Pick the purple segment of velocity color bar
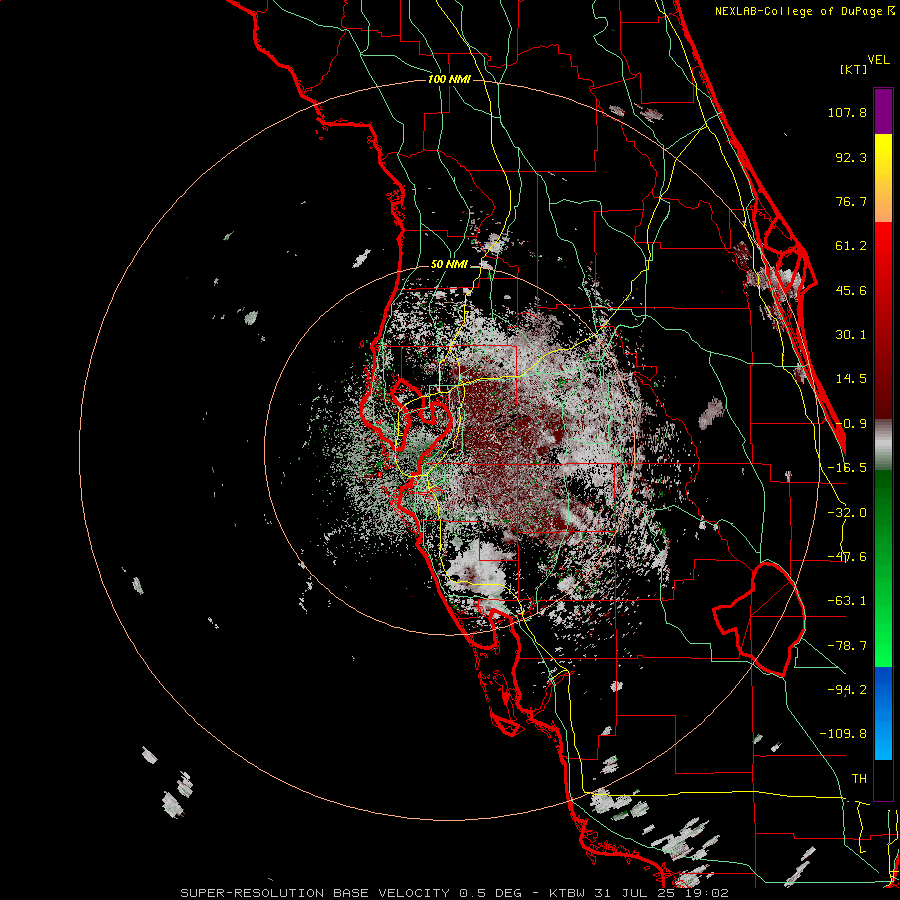This screenshot has width=900, height=900. tap(883, 111)
